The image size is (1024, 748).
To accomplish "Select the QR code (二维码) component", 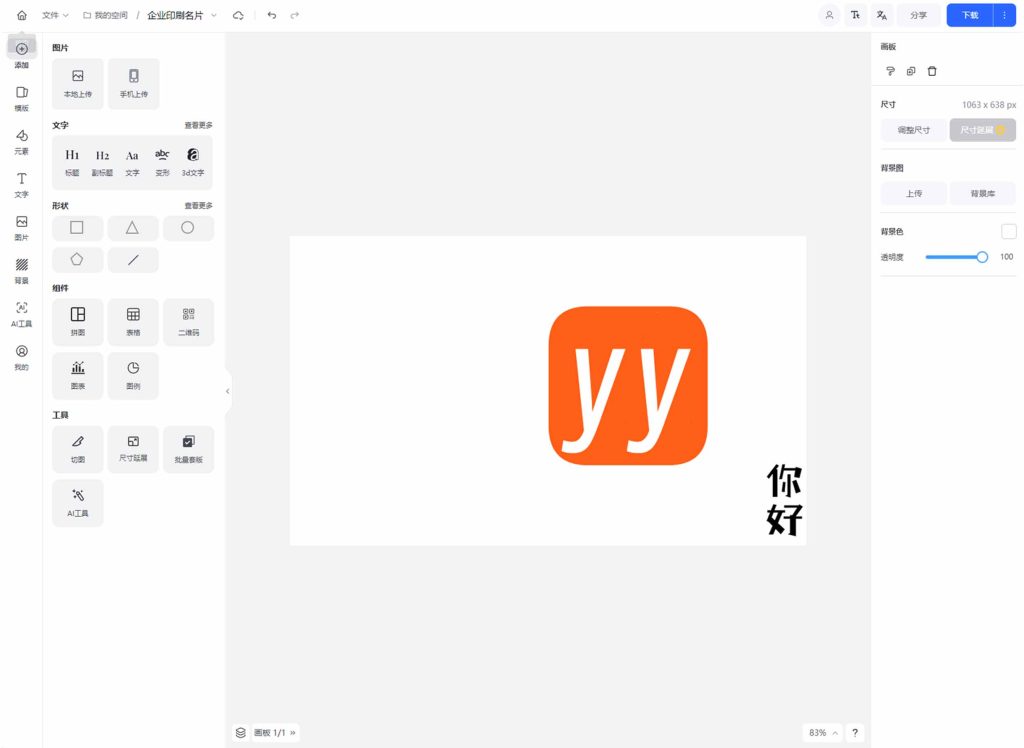I will coord(188,321).
